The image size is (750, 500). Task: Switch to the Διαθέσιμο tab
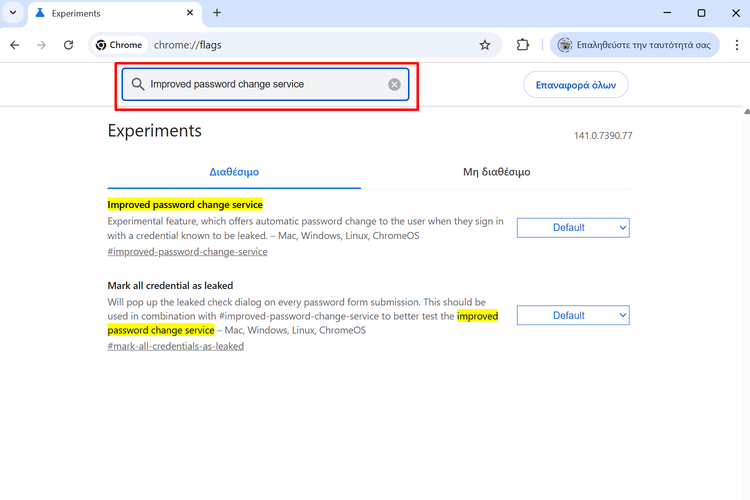point(234,172)
